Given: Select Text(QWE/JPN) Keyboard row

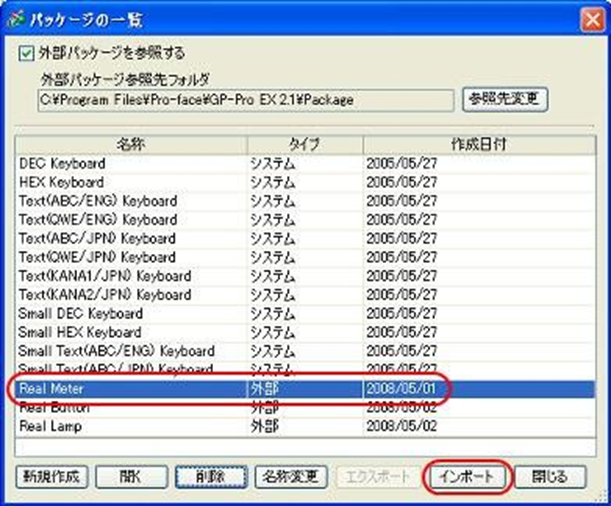Looking at the screenshot, I should click(x=306, y=257).
